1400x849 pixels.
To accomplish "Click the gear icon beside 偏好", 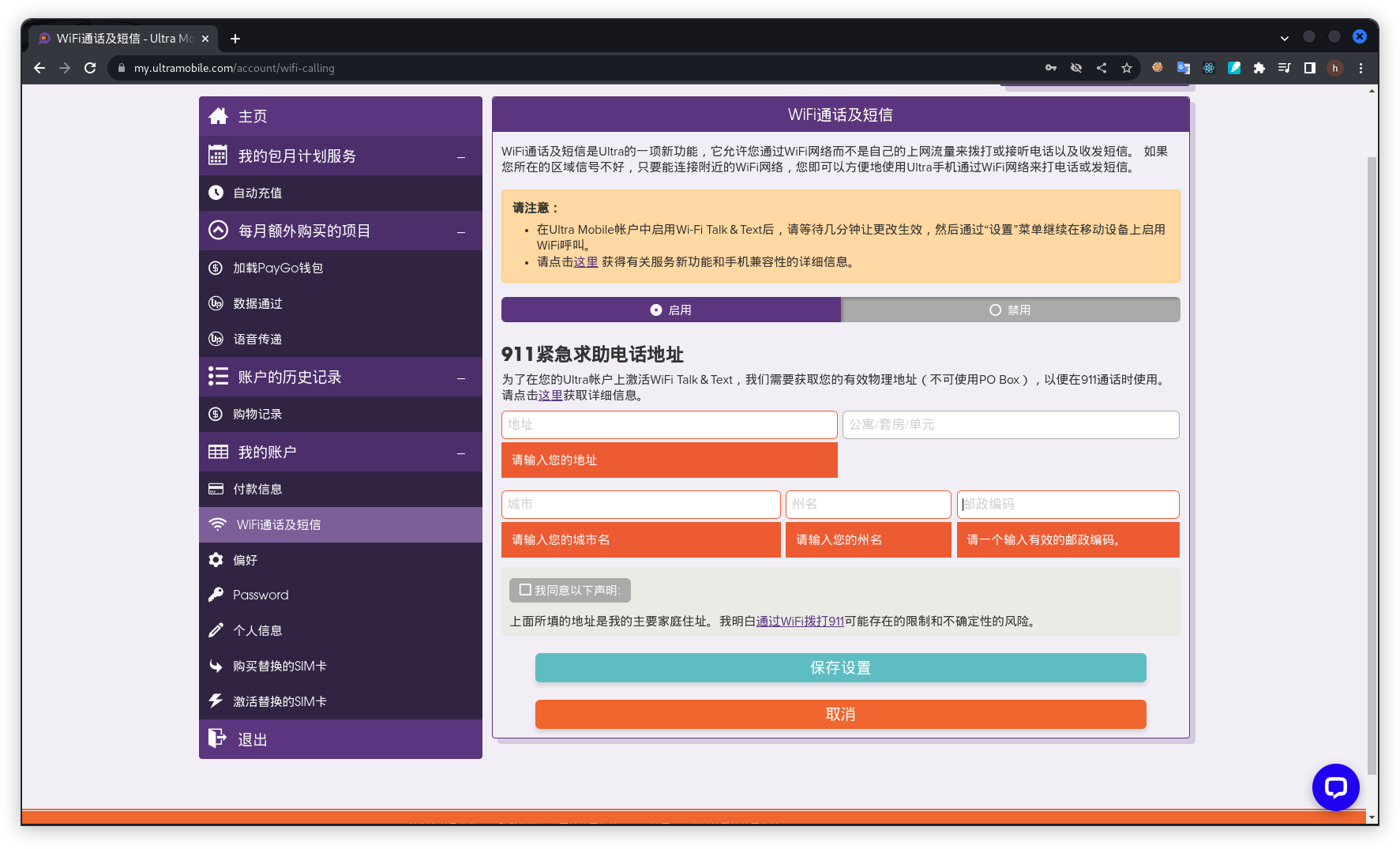I will [216, 559].
